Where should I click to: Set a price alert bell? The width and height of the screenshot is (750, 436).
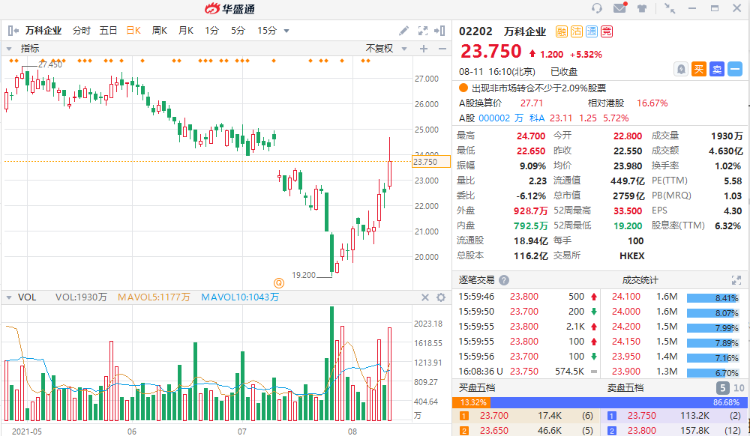point(681,69)
